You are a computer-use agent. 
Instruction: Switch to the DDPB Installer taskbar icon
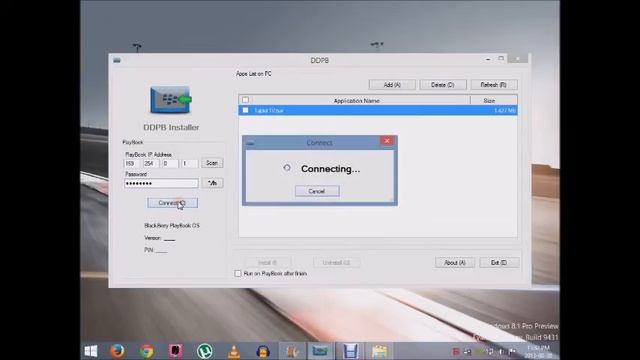coord(320,351)
